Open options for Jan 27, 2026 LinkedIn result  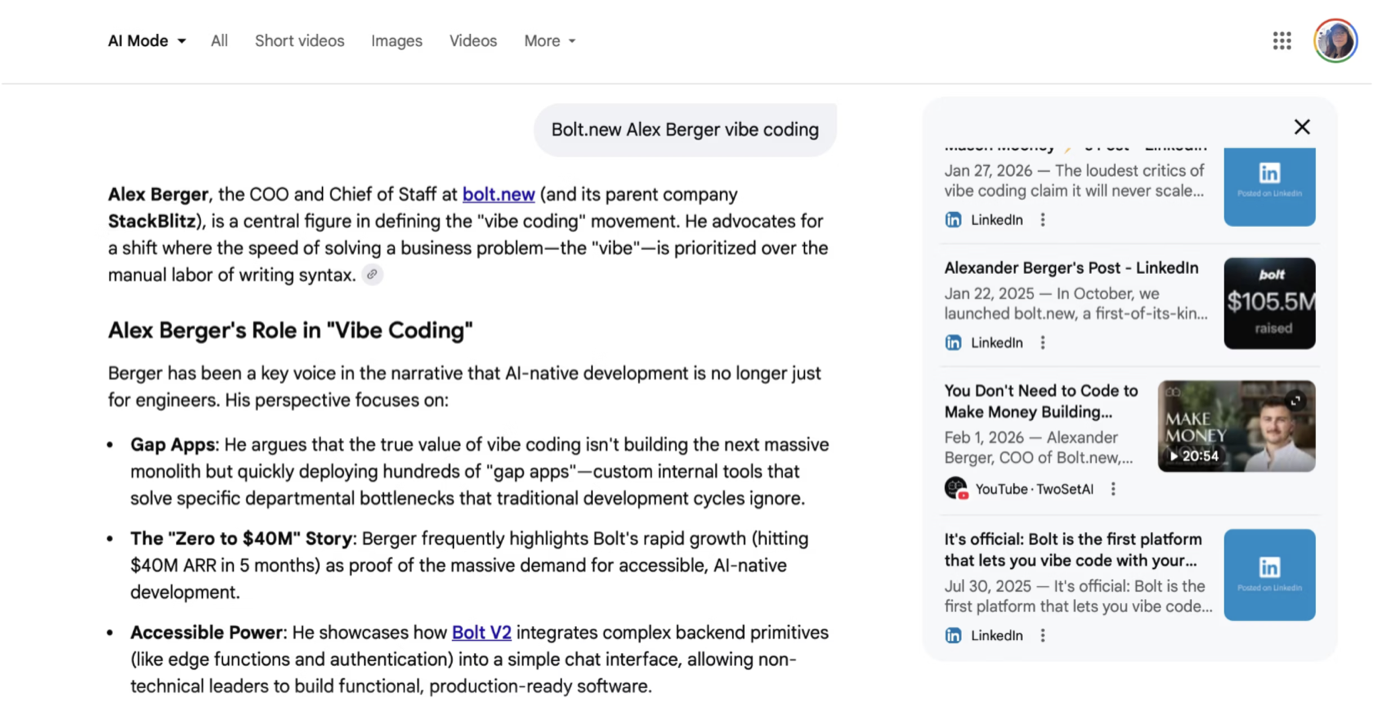[x=1043, y=220]
